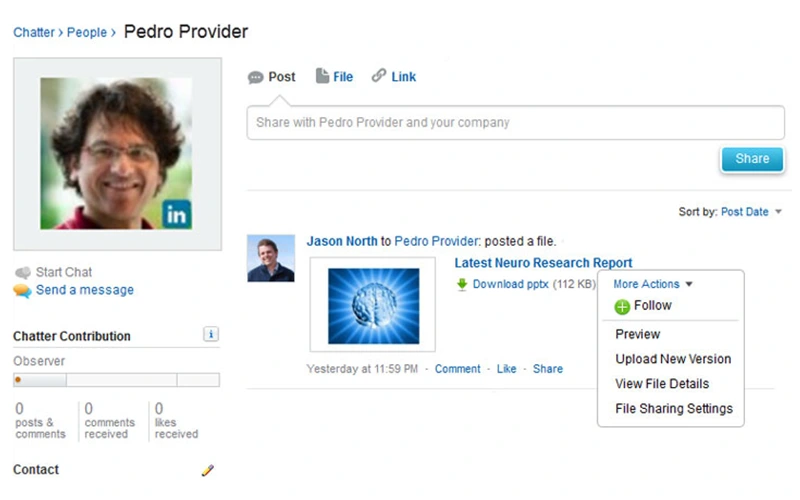Collapse the More Actions dropdown
This screenshot has height=500, width=800.
(653, 284)
